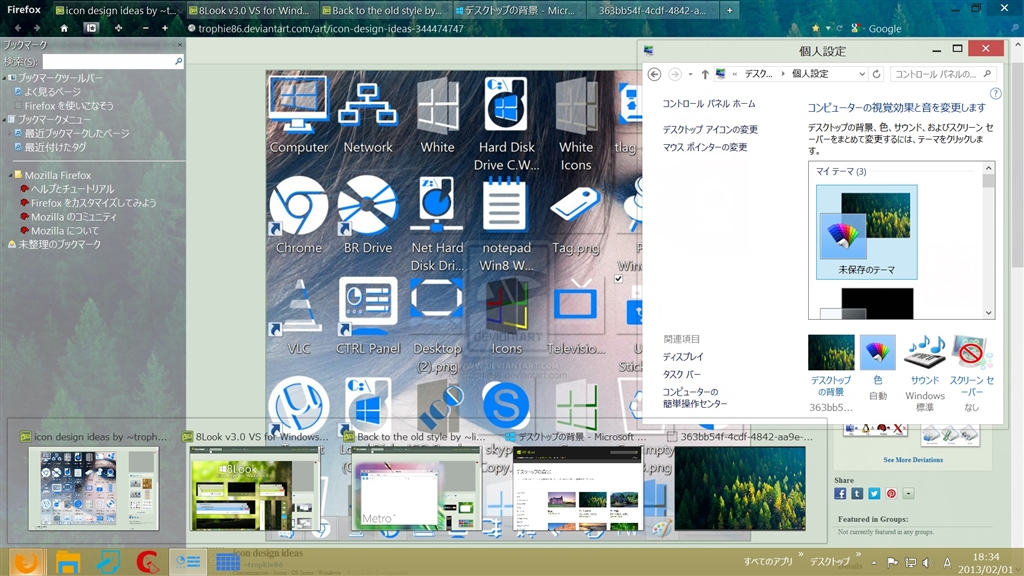Select the 未保存のテーマ theme thumbnail
The width and height of the screenshot is (1024, 576).
click(x=866, y=232)
